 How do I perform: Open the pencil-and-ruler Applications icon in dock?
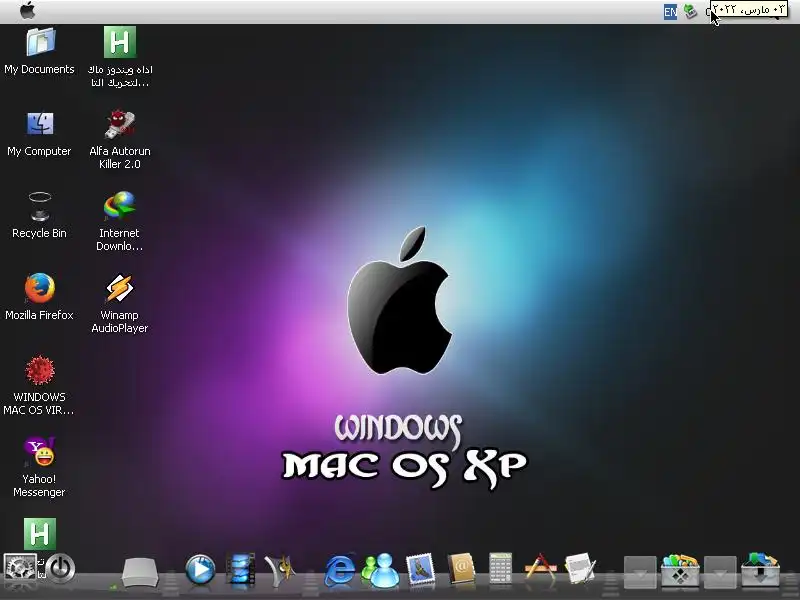(541, 568)
